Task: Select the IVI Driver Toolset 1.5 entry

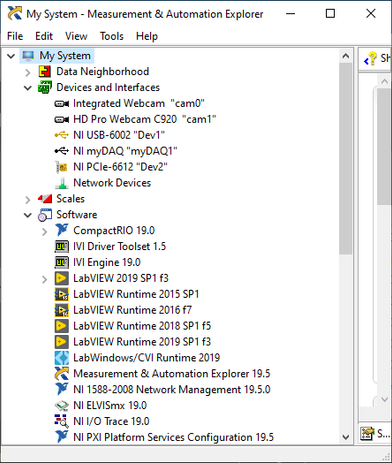Action: [119, 246]
